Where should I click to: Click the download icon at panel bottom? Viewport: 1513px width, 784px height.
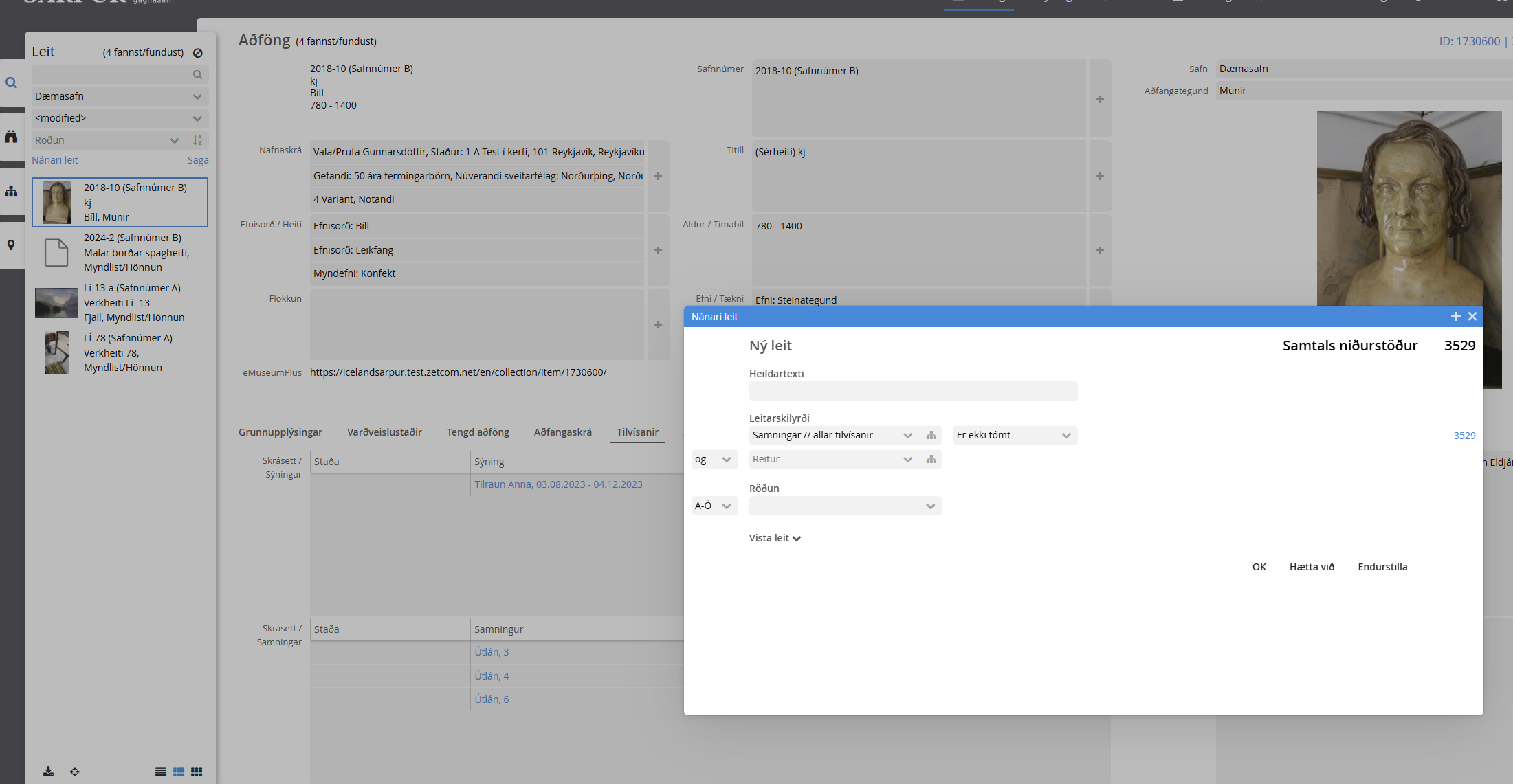click(x=48, y=772)
